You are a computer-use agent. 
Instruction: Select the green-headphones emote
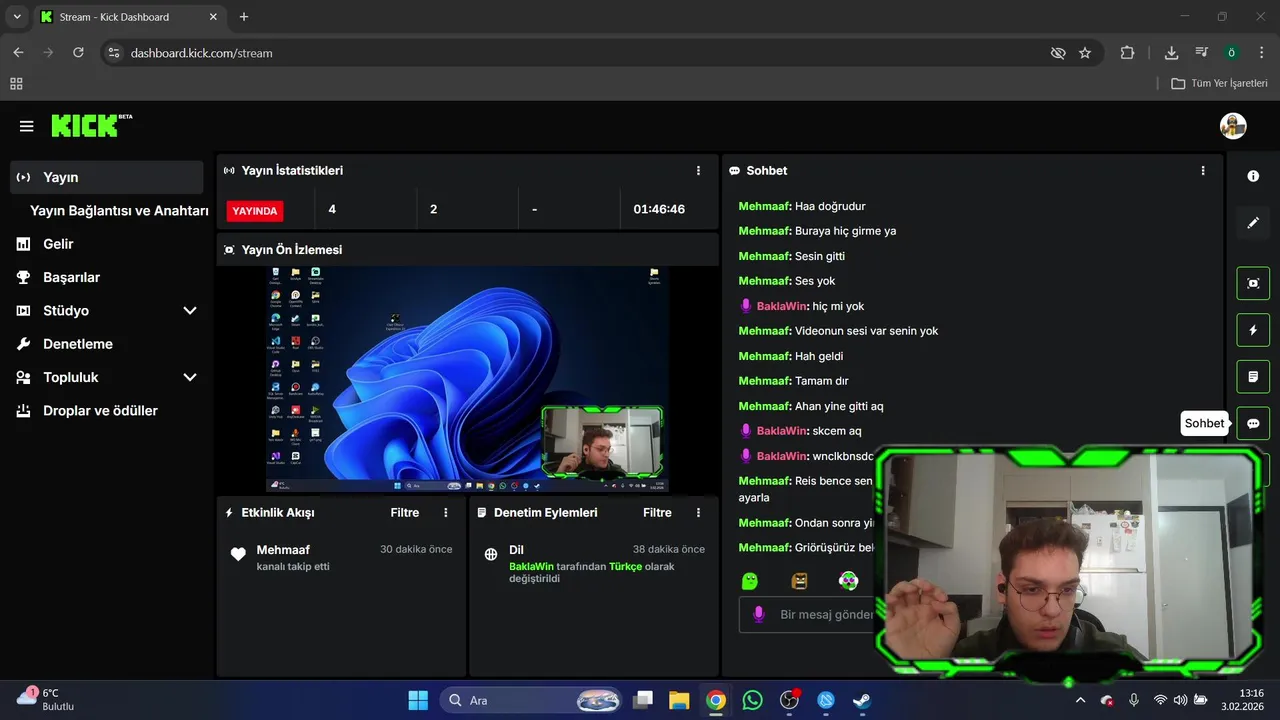pyautogui.click(x=848, y=581)
